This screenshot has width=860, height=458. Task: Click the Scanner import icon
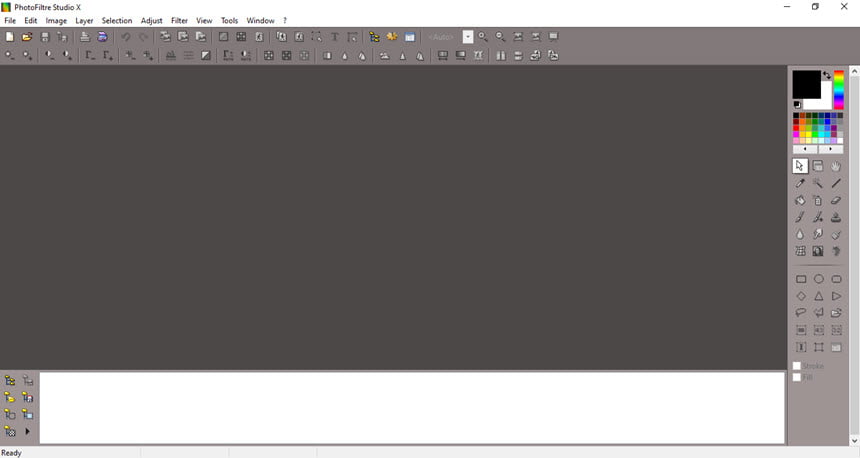click(103, 37)
